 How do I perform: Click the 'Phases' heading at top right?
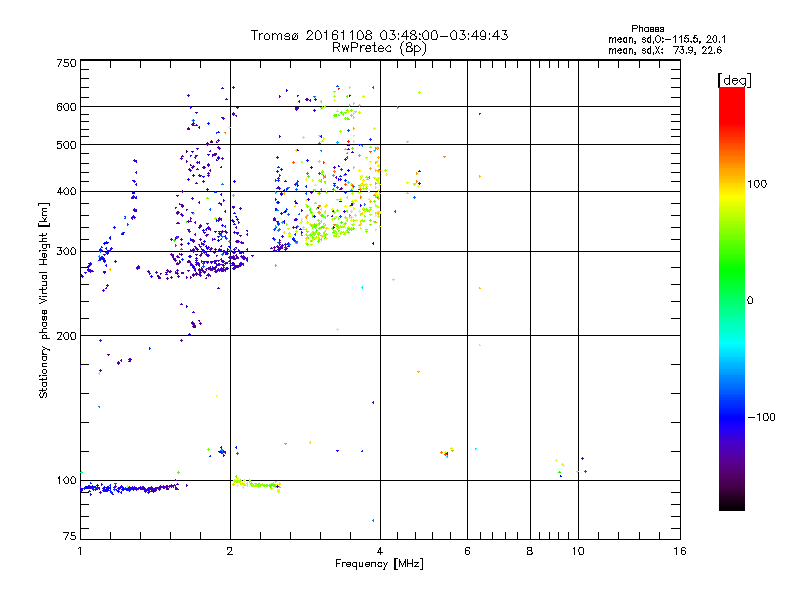pyautogui.click(x=647, y=29)
